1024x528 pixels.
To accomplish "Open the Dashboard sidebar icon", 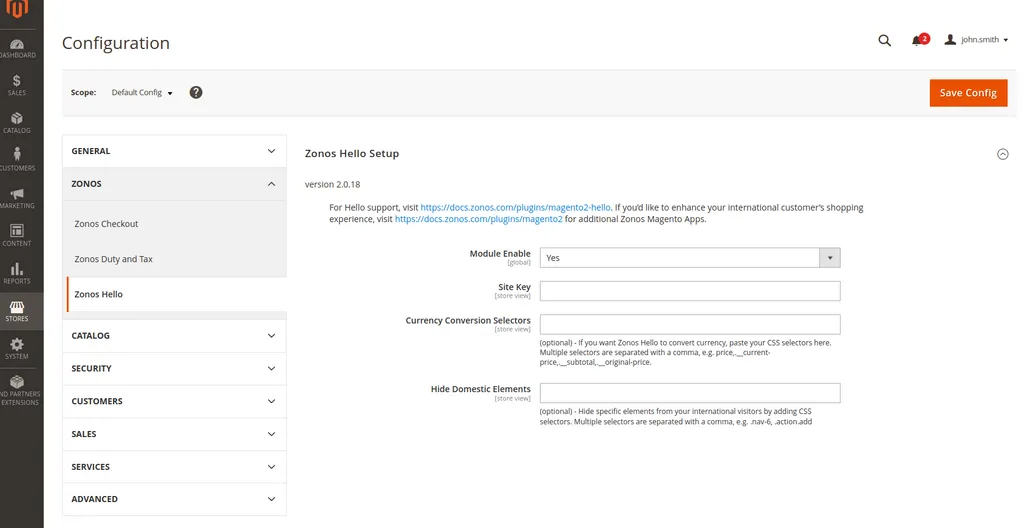I will 17,48.
